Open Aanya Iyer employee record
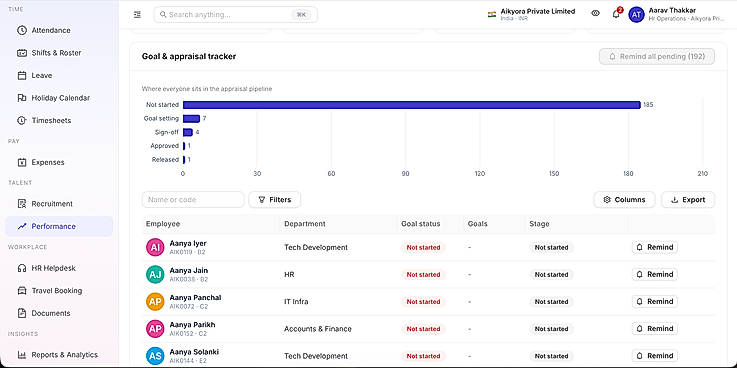Screen dimensions: 737x368 pyautogui.click(x=188, y=243)
